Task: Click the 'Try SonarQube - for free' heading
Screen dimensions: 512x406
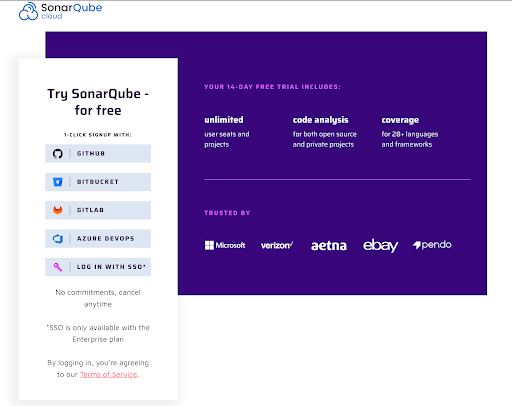Action: click(98, 102)
